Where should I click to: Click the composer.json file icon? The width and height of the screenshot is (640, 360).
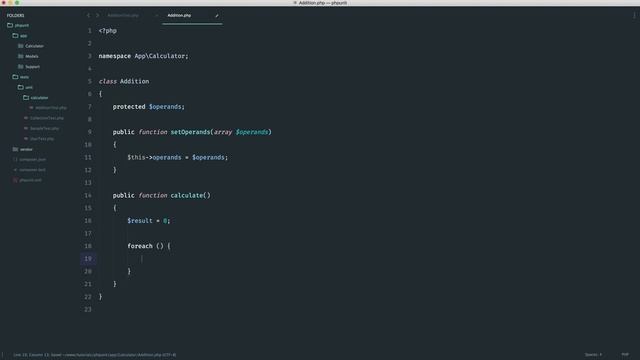pos(15,160)
